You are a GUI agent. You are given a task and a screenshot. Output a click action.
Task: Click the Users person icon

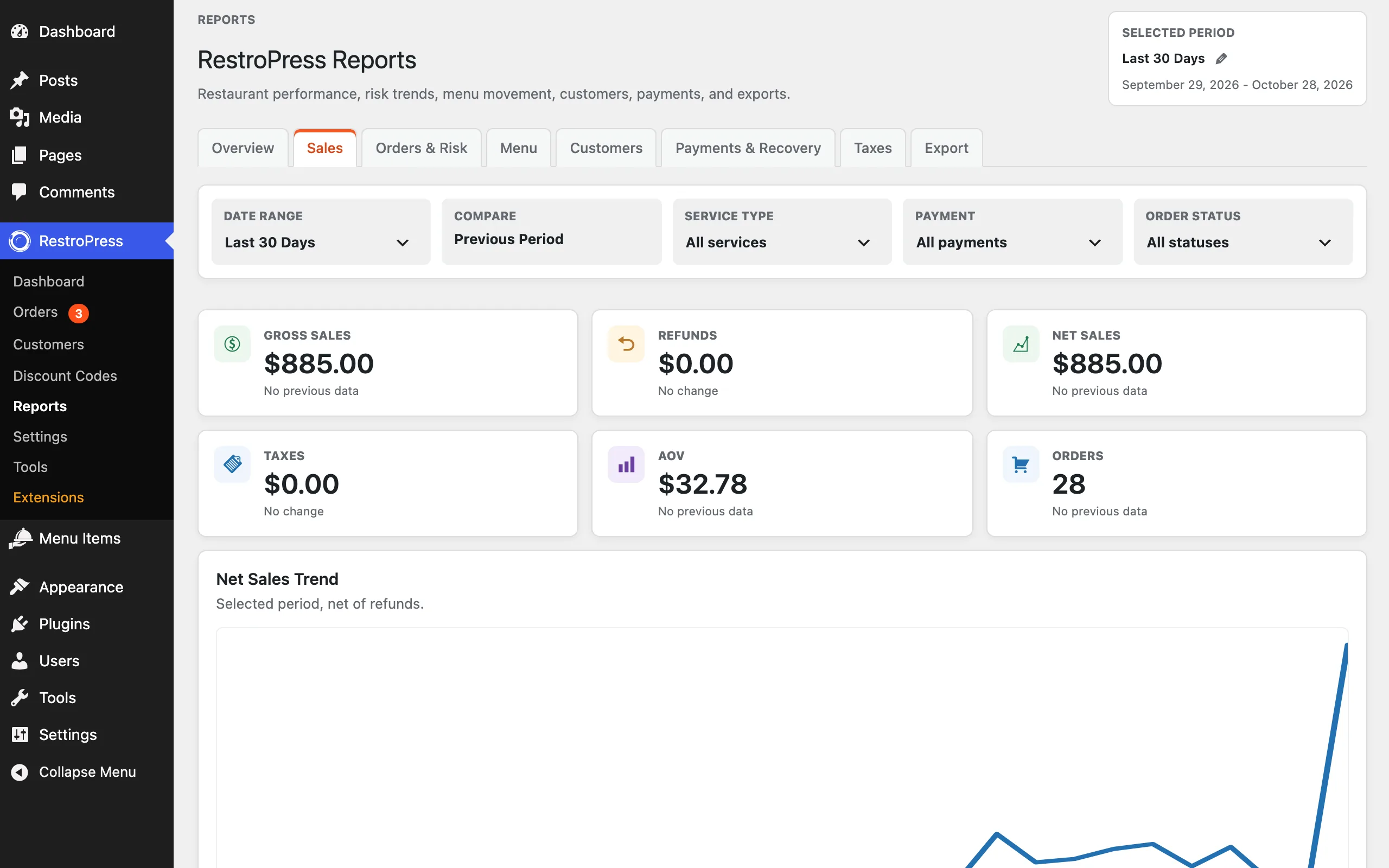click(x=20, y=661)
